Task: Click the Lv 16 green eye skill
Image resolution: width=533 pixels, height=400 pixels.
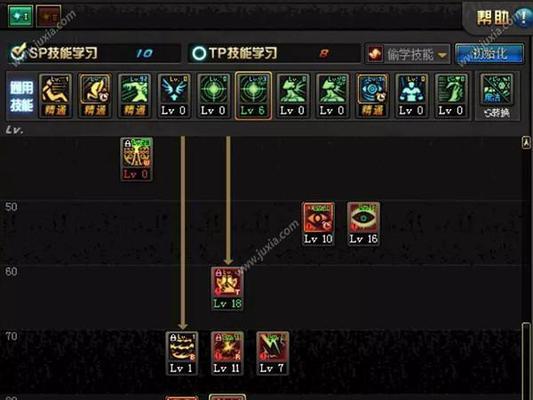Action: click(363, 224)
